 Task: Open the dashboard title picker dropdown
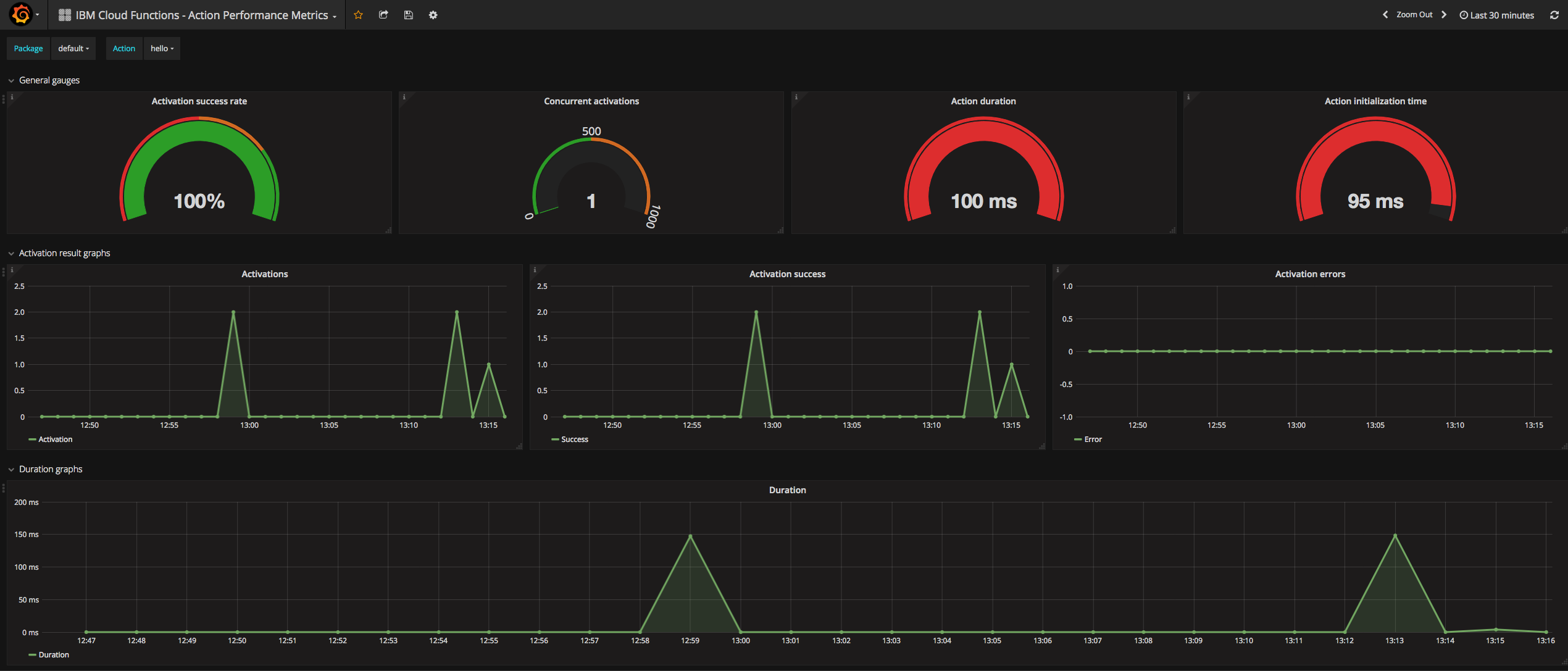[202, 15]
